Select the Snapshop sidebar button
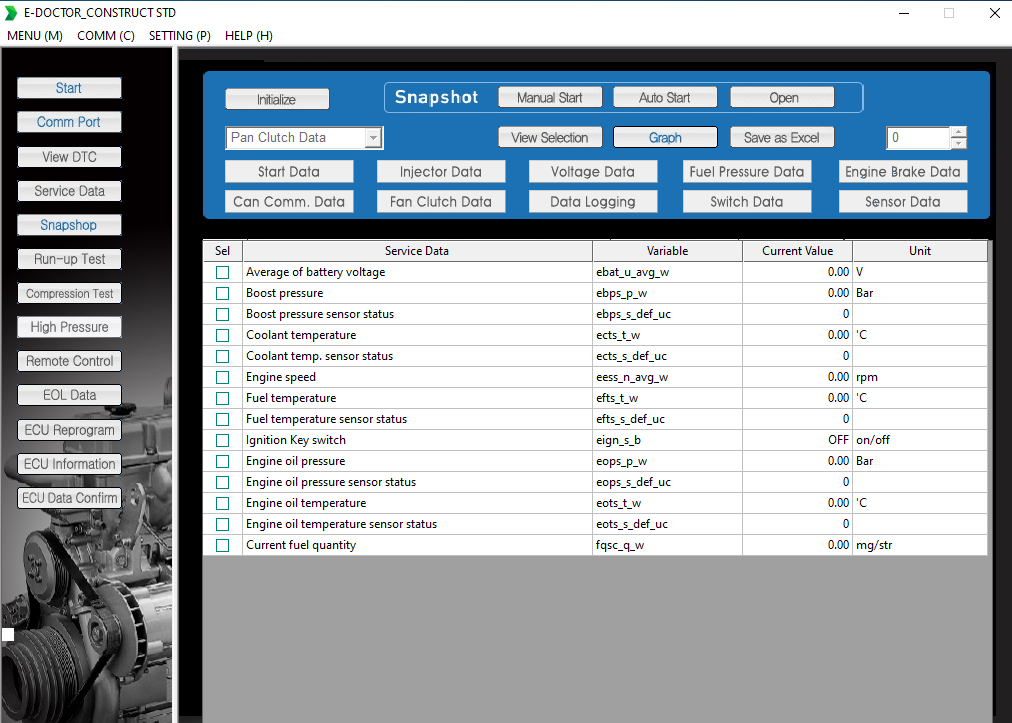Screen dimensions: 1012x723 (x=69, y=225)
